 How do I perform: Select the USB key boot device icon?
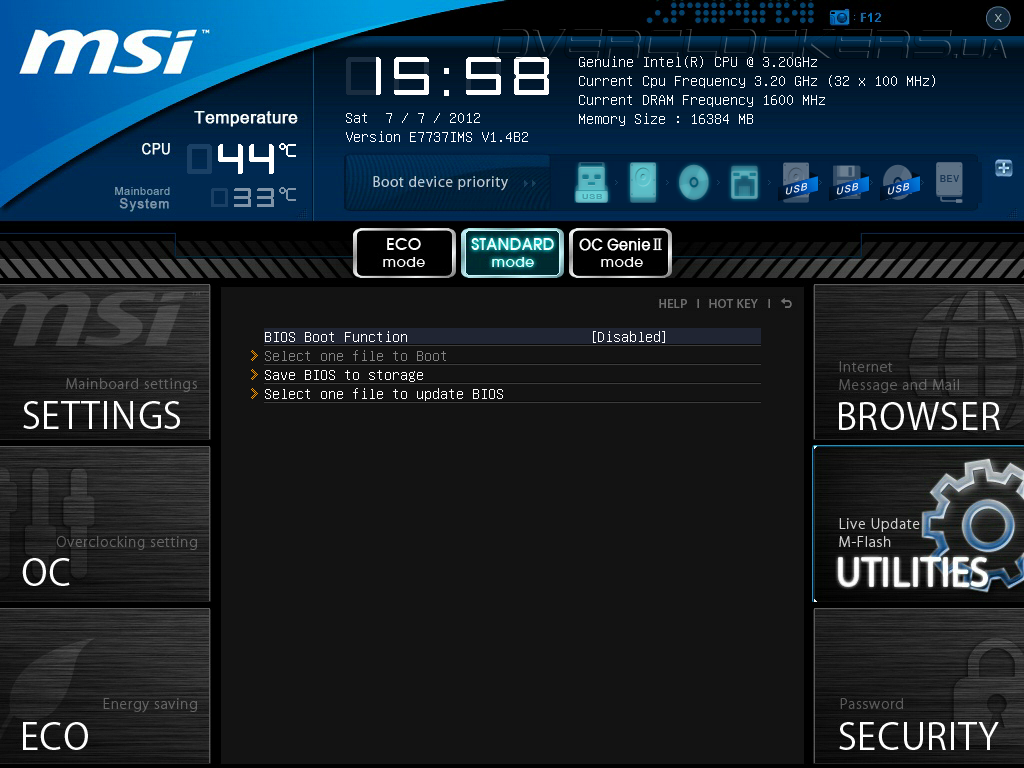click(x=592, y=182)
